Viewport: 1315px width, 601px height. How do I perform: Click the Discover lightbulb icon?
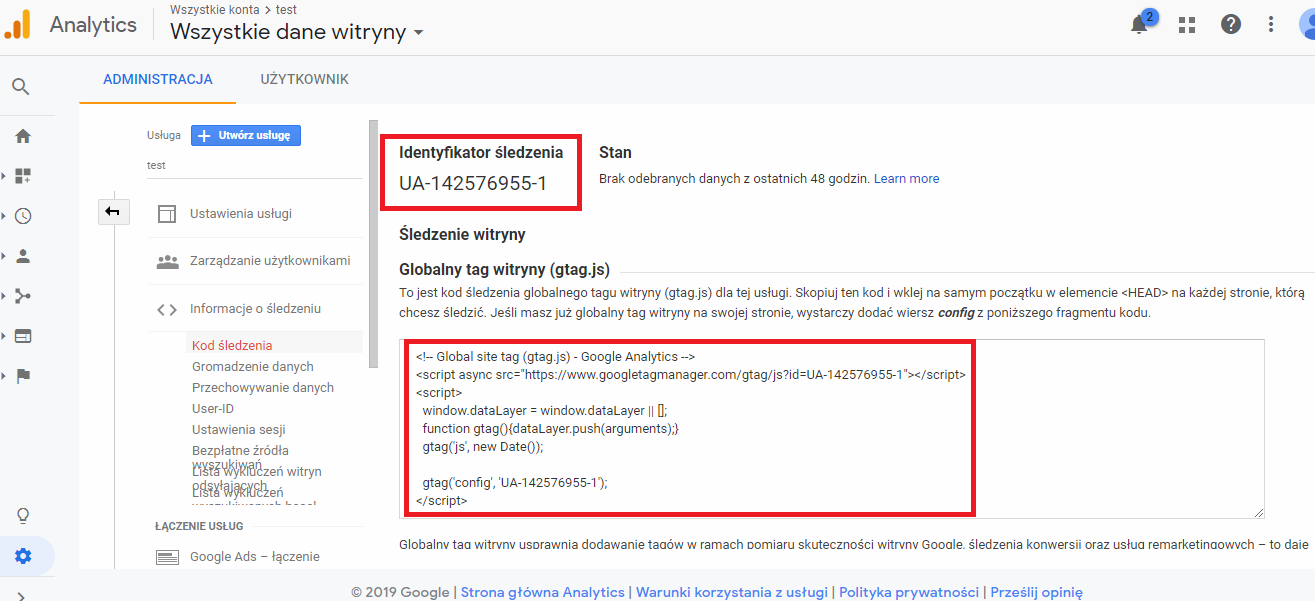click(x=22, y=516)
